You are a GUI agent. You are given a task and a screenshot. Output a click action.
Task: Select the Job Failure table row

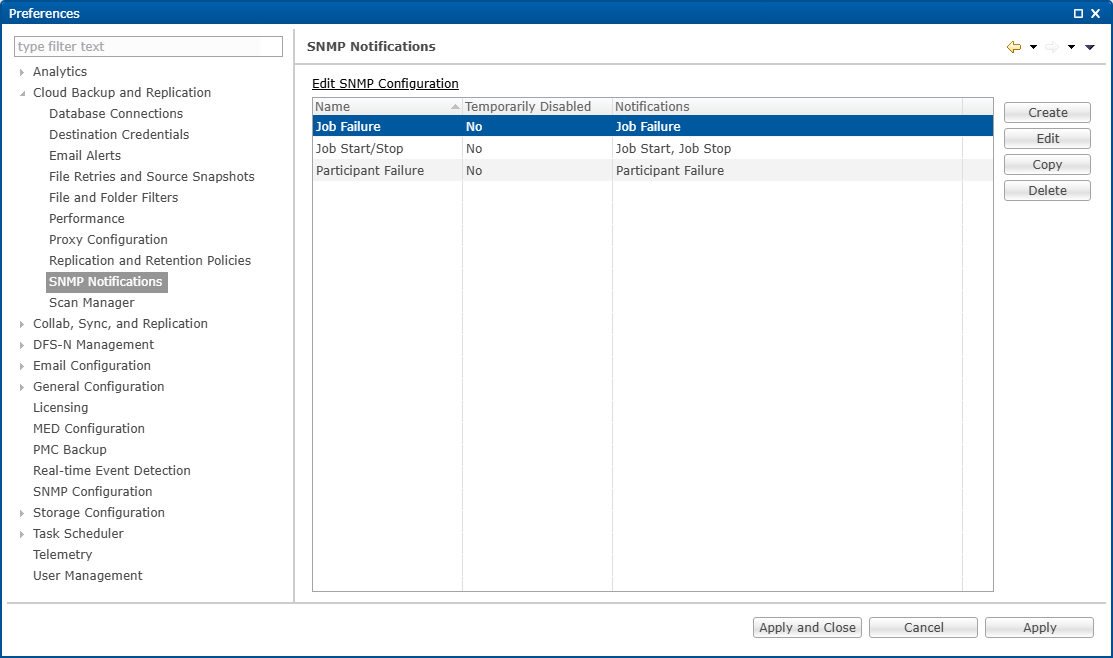pyautogui.click(x=652, y=126)
